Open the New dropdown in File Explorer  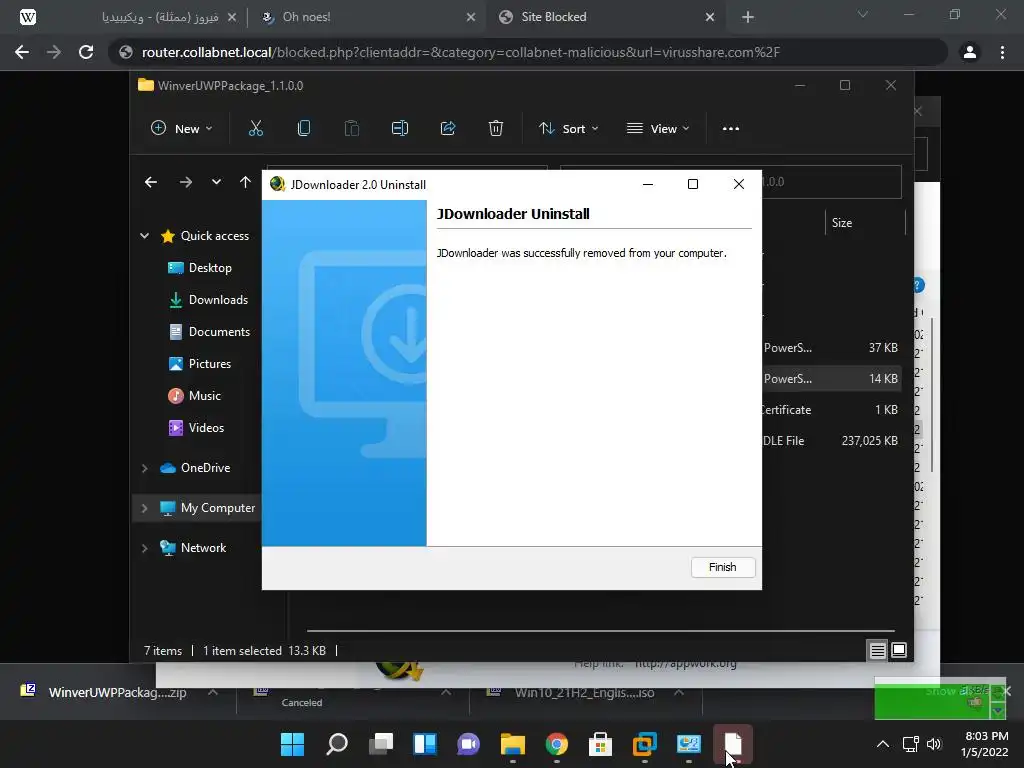tap(182, 129)
